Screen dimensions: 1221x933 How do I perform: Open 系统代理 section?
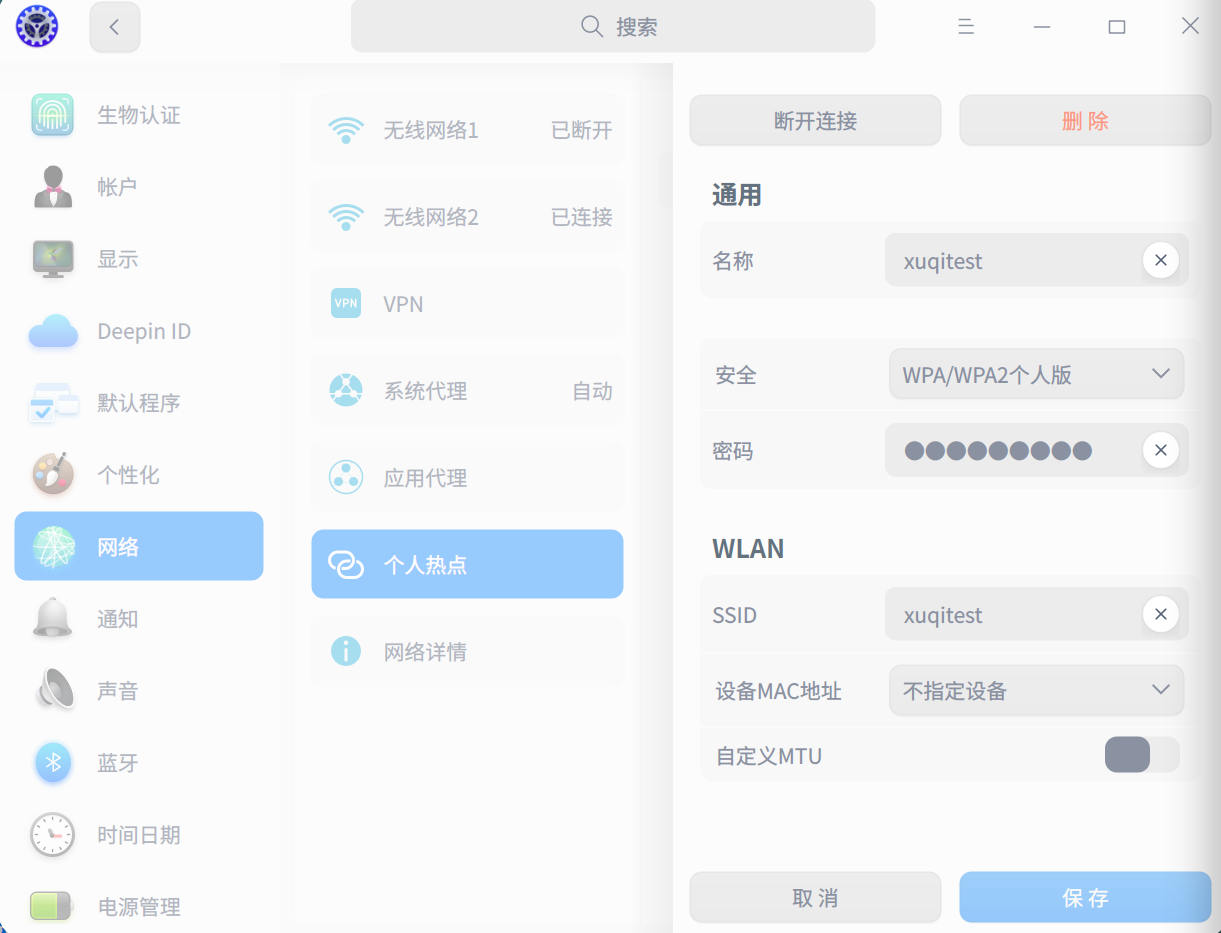tap(467, 390)
